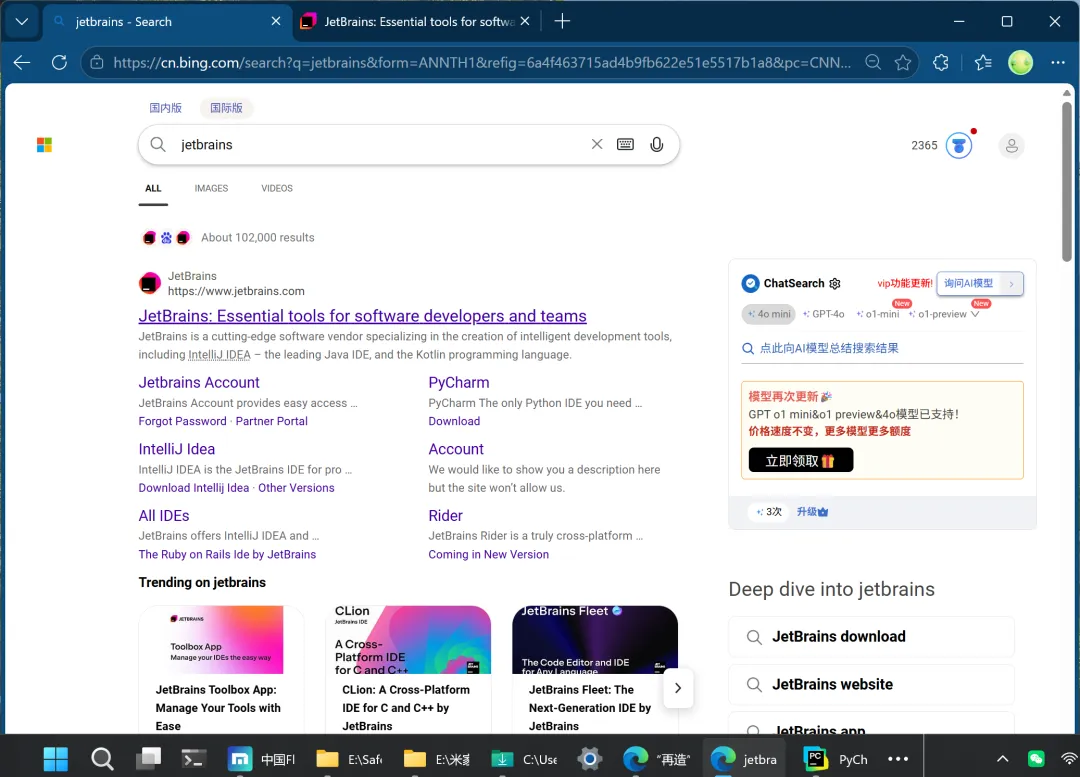Open ChatSearch settings gear icon

(x=835, y=283)
